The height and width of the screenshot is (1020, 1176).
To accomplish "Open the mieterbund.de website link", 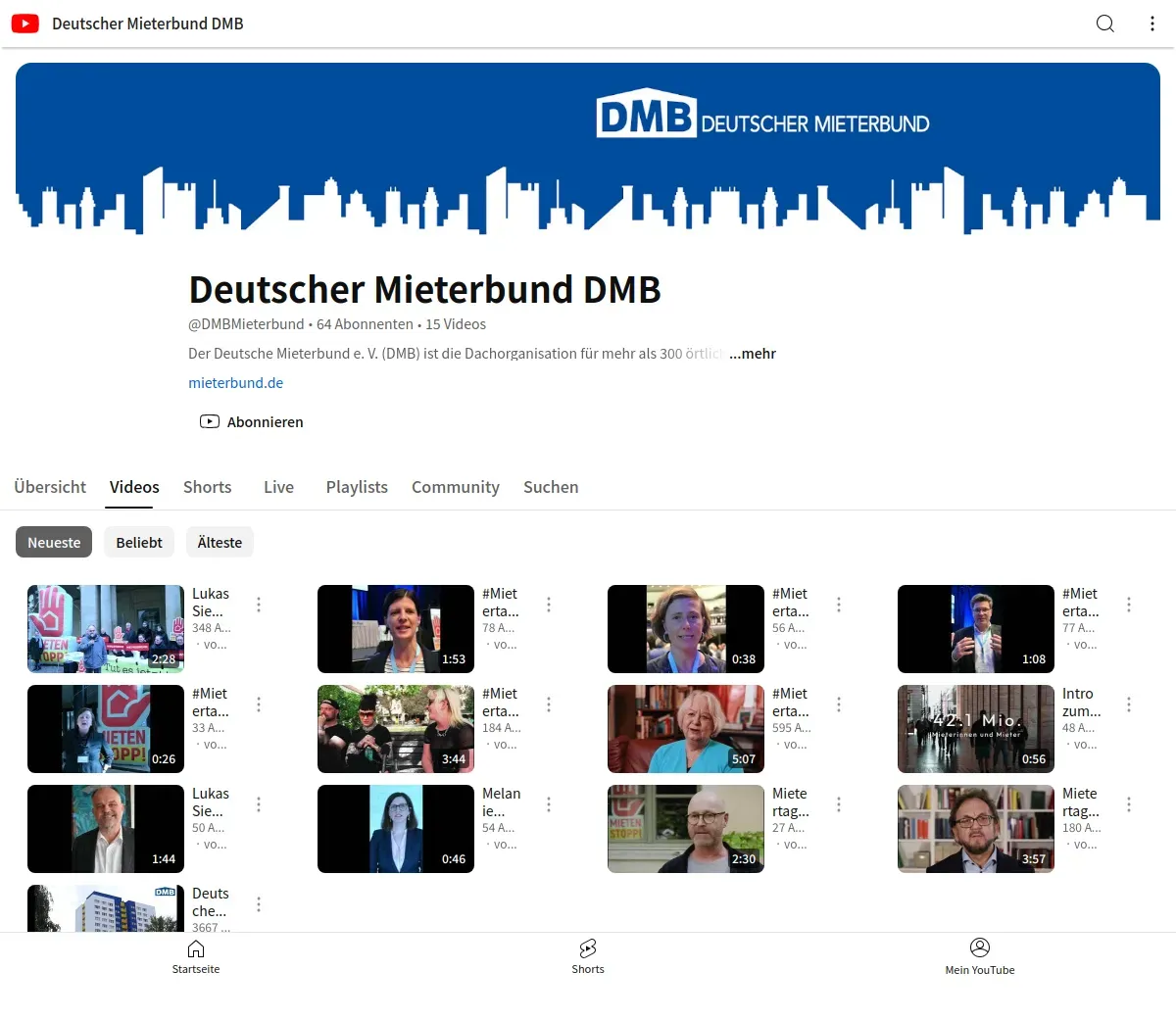I will click(x=235, y=383).
